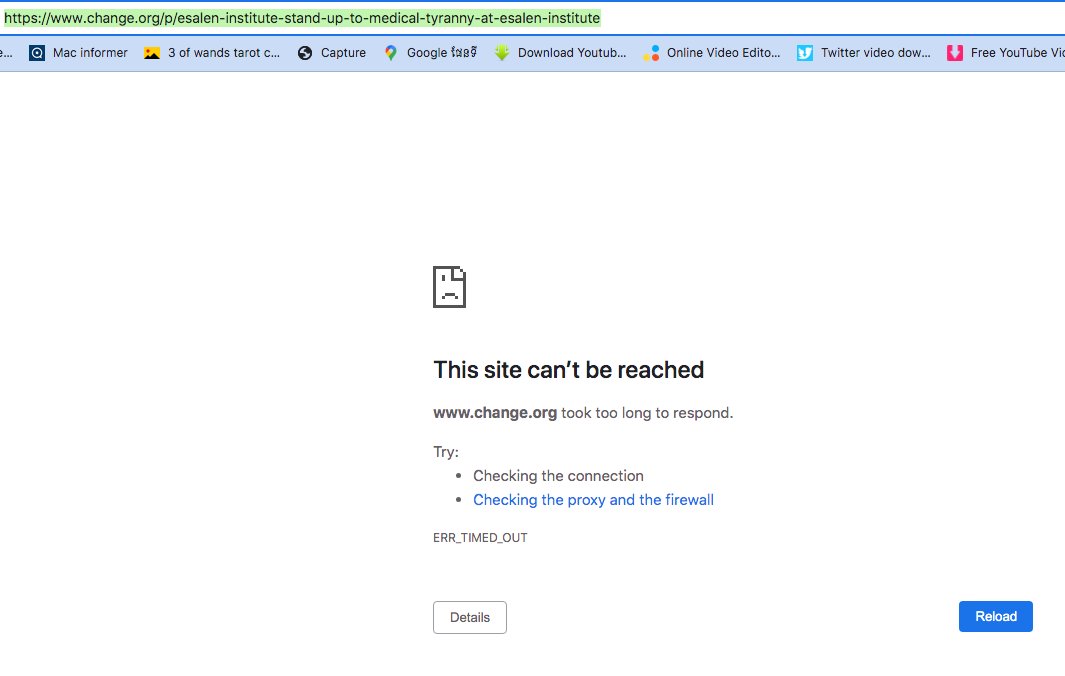Click the Twitter video downloader bird icon
Image resolution: width=1065 pixels, height=676 pixels.
(805, 53)
